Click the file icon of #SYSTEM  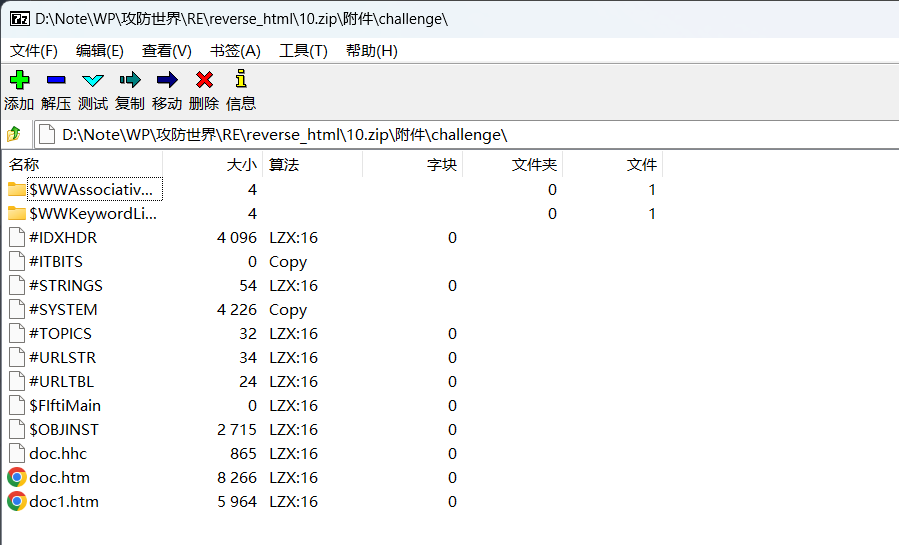(x=17, y=309)
